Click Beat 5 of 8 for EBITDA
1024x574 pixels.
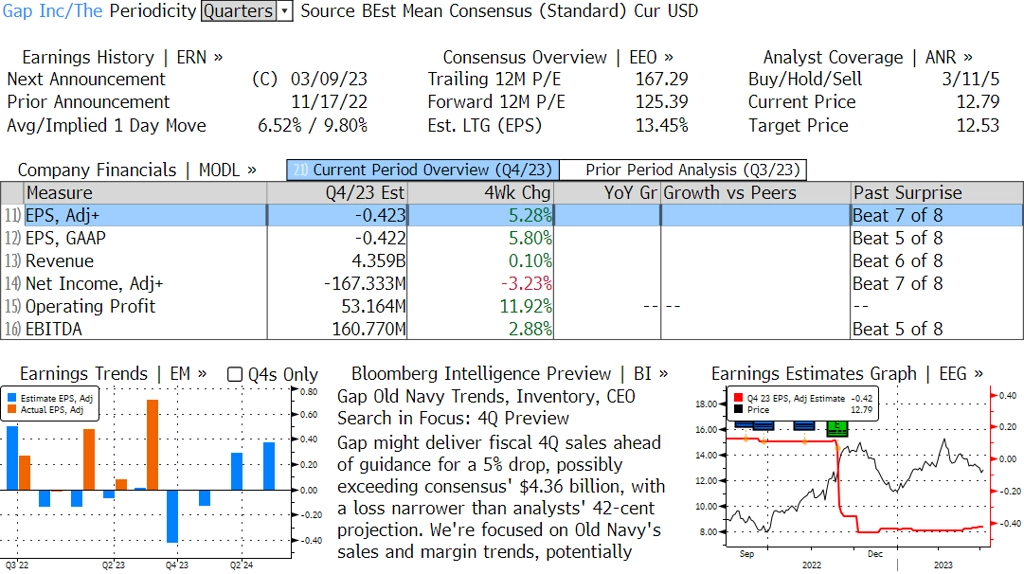[897, 329]
